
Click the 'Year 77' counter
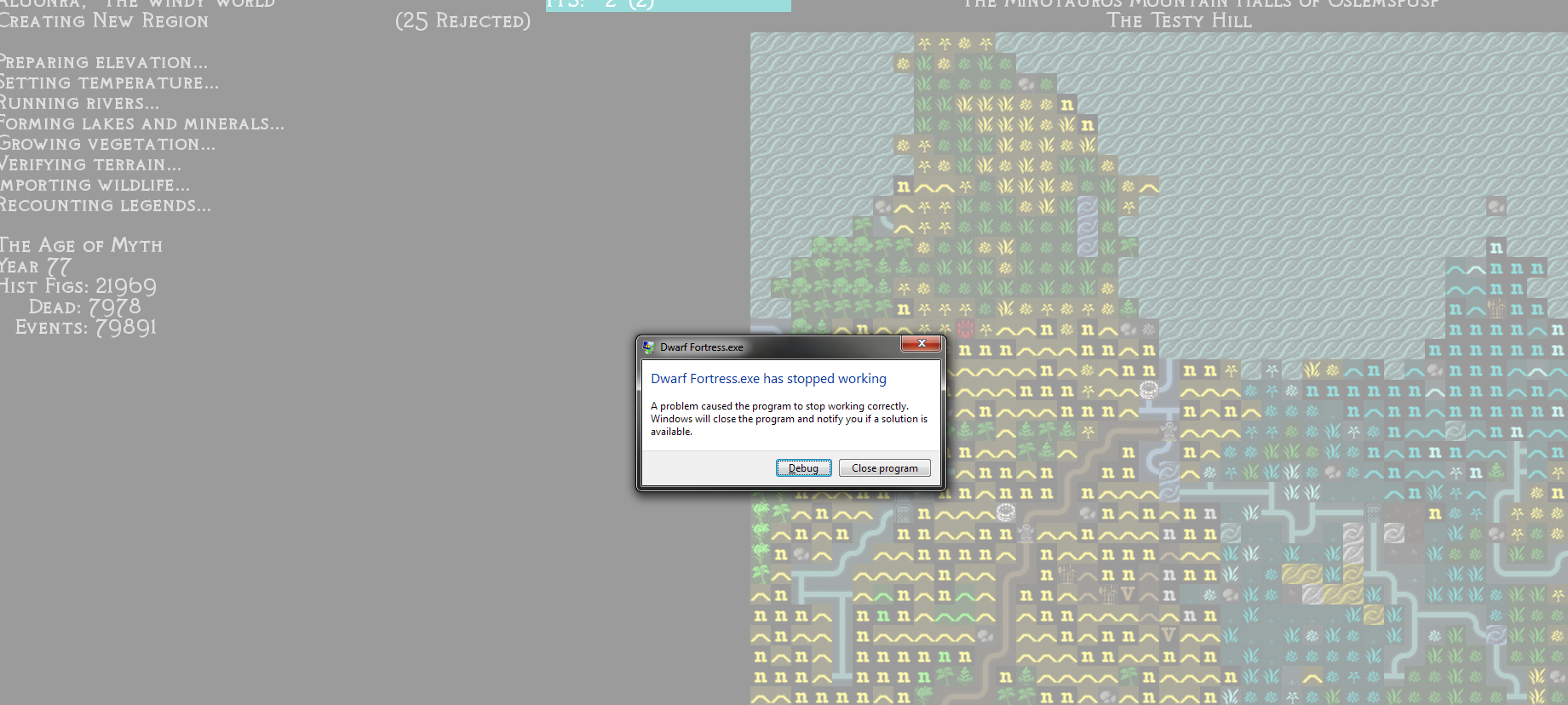[x=36, y=266]
